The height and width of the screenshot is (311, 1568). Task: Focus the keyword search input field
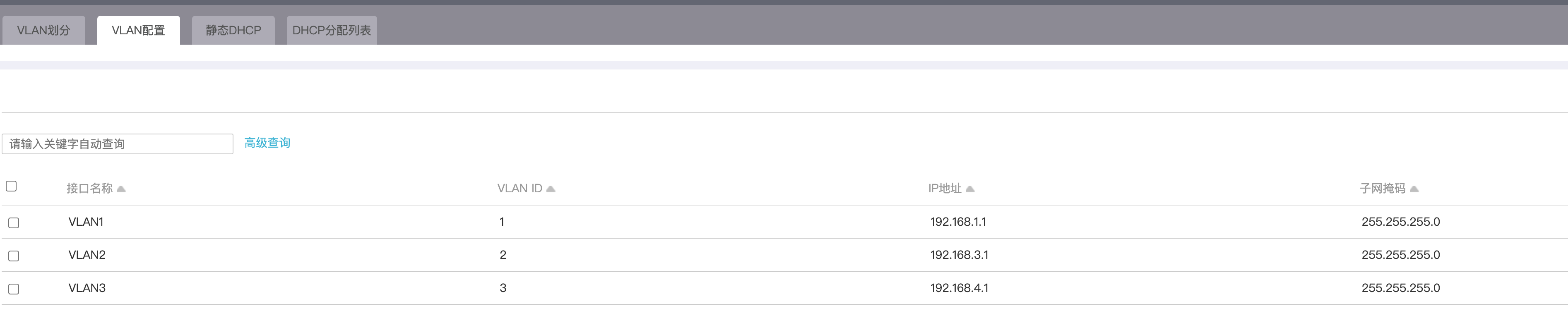[118, 144]
